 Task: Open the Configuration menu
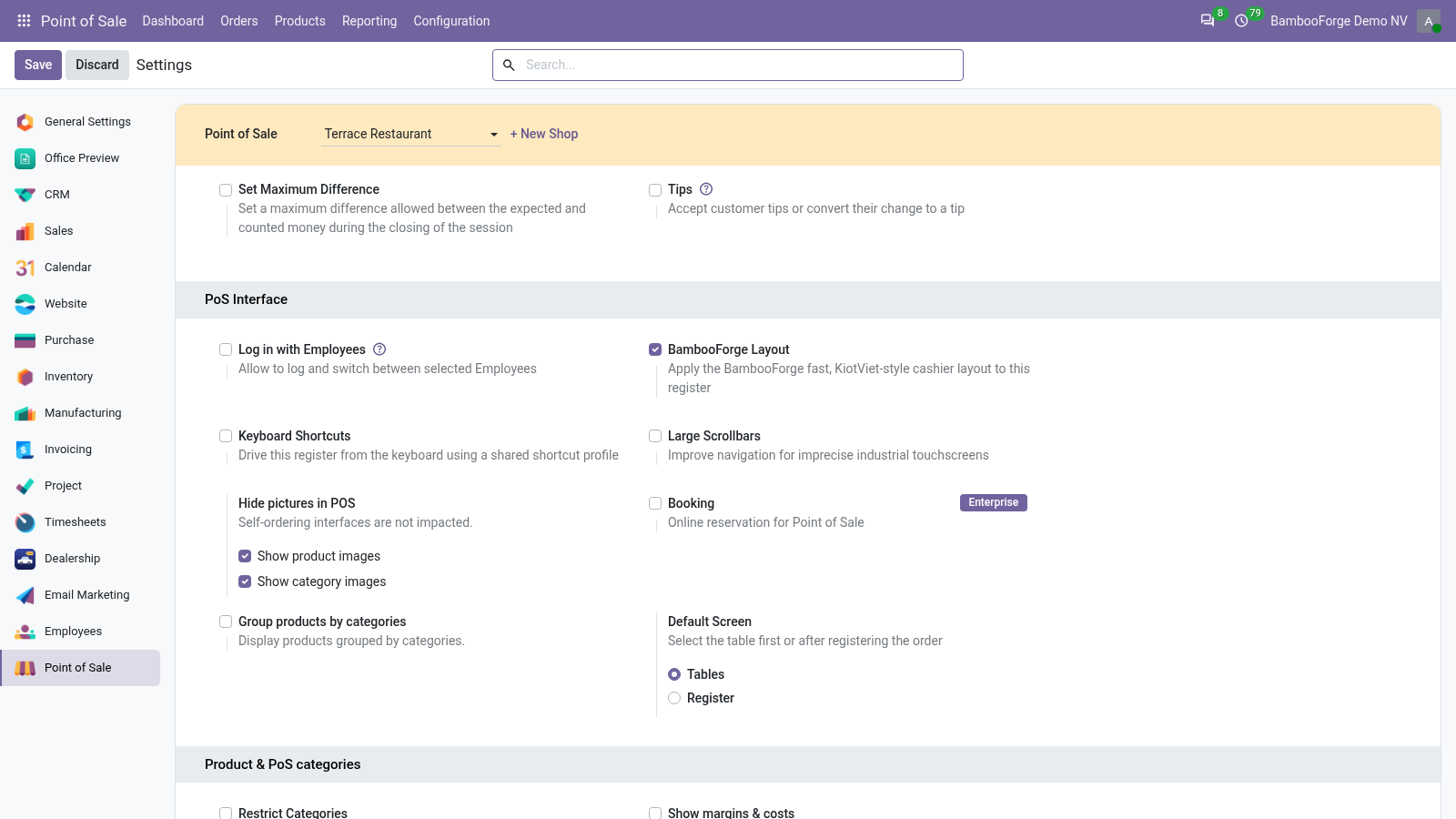pyautogui.click(x=451, y=21)
